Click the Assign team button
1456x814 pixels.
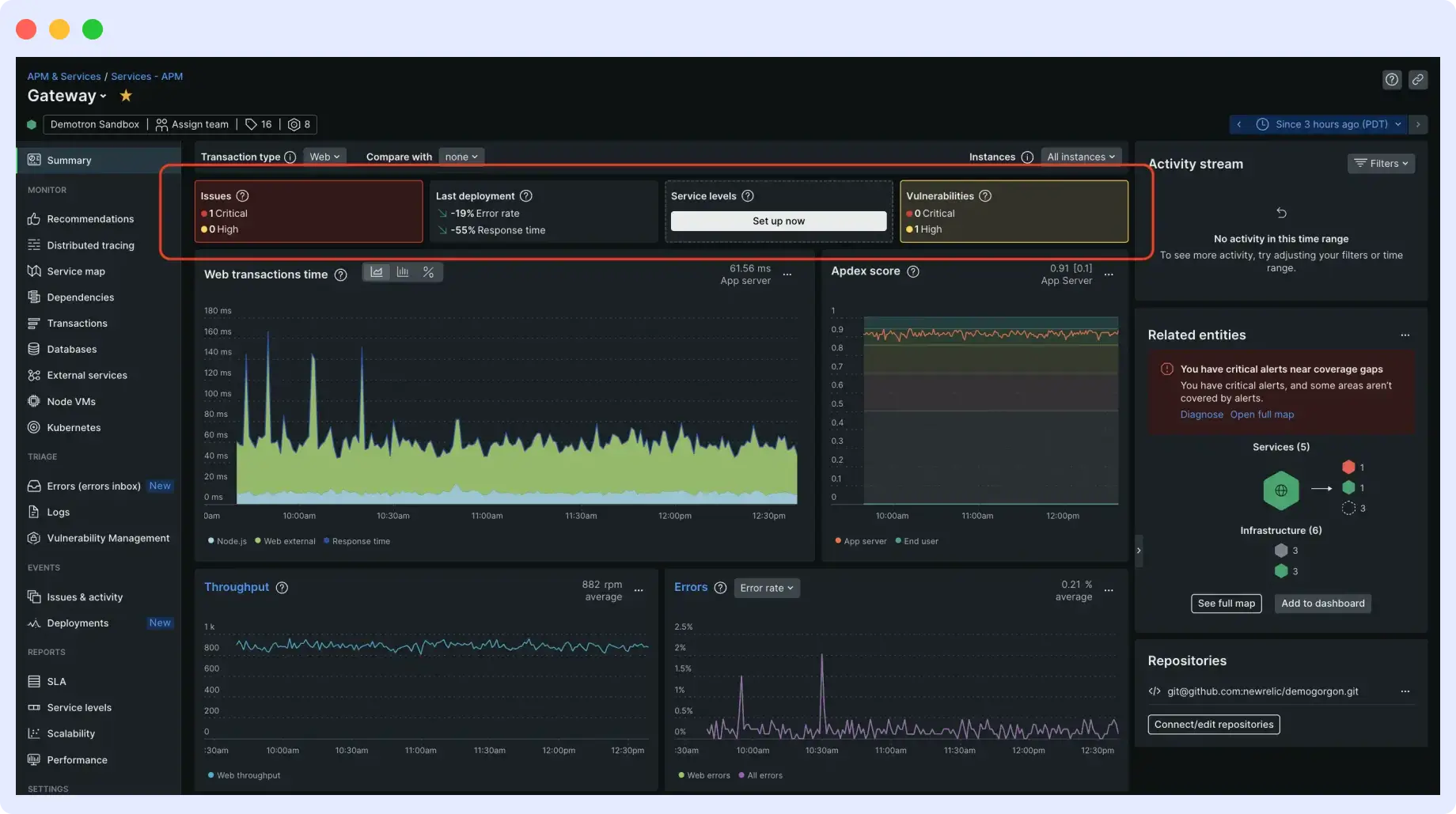192,124
